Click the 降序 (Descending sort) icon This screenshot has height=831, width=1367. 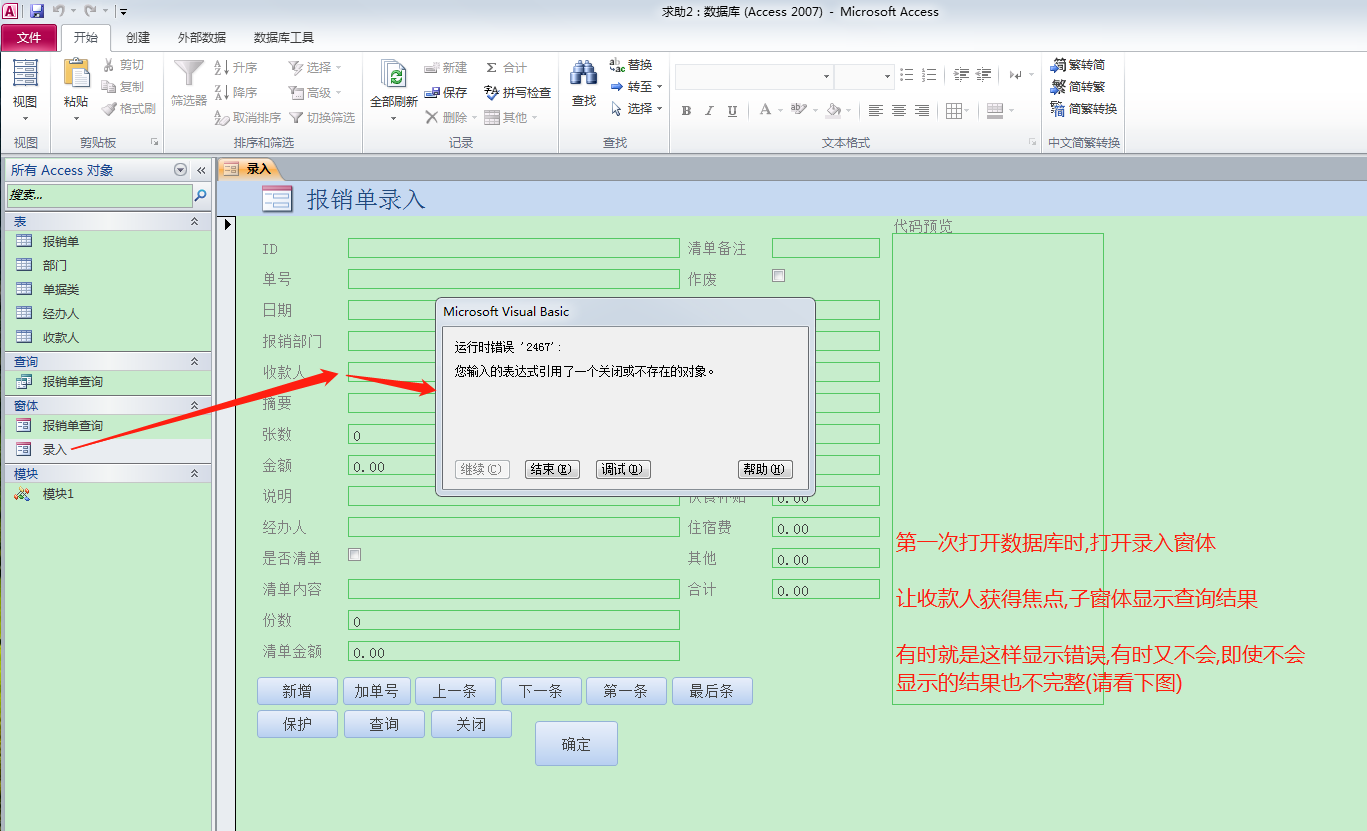click(222, 92)
